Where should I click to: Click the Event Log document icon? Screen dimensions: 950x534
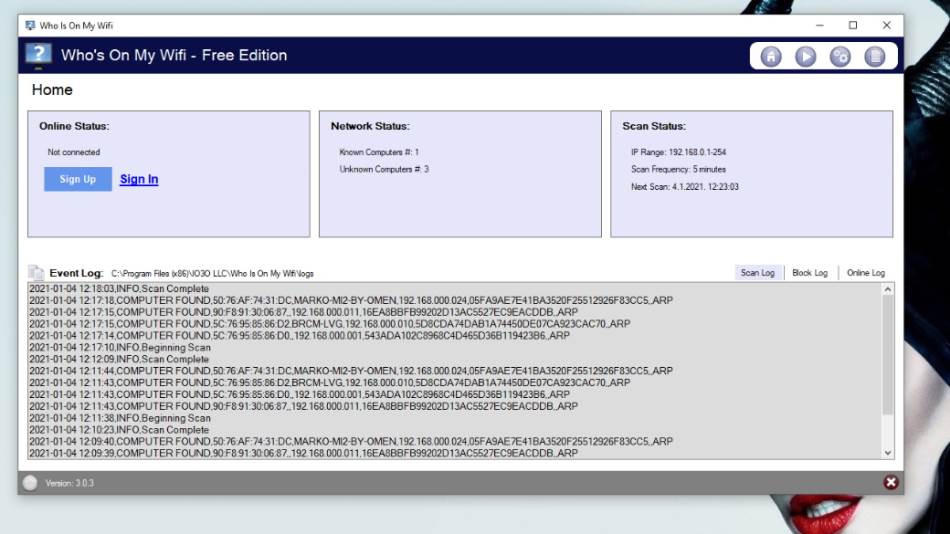click(36, 272)
